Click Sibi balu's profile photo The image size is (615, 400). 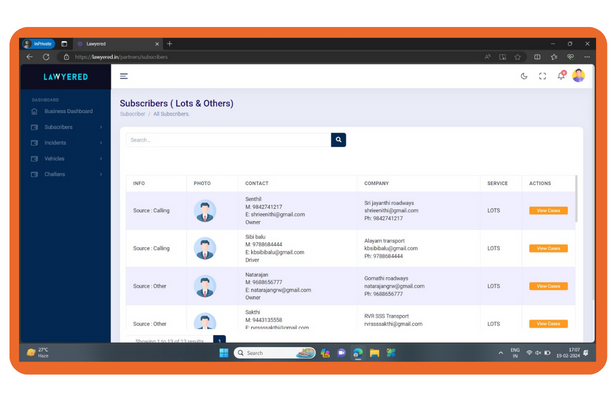coord(204,248)
